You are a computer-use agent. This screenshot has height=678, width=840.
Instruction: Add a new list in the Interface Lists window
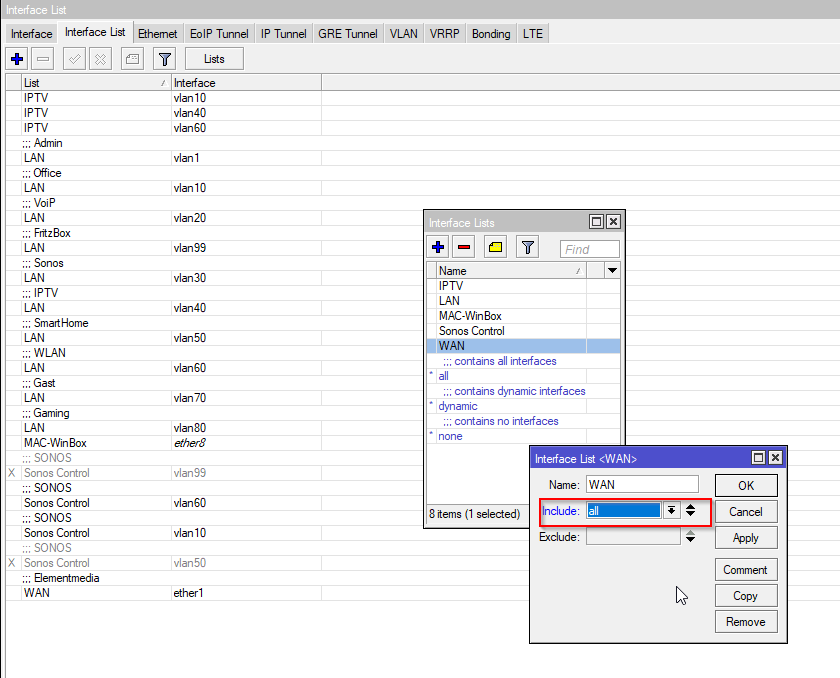pos(438,247)
